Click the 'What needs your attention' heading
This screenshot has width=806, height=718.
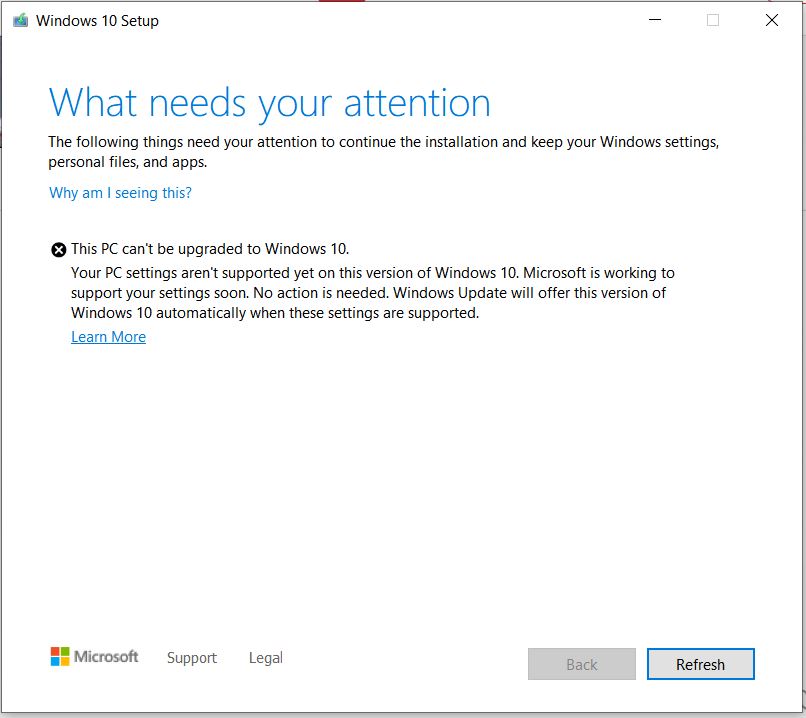click(269, 103)
